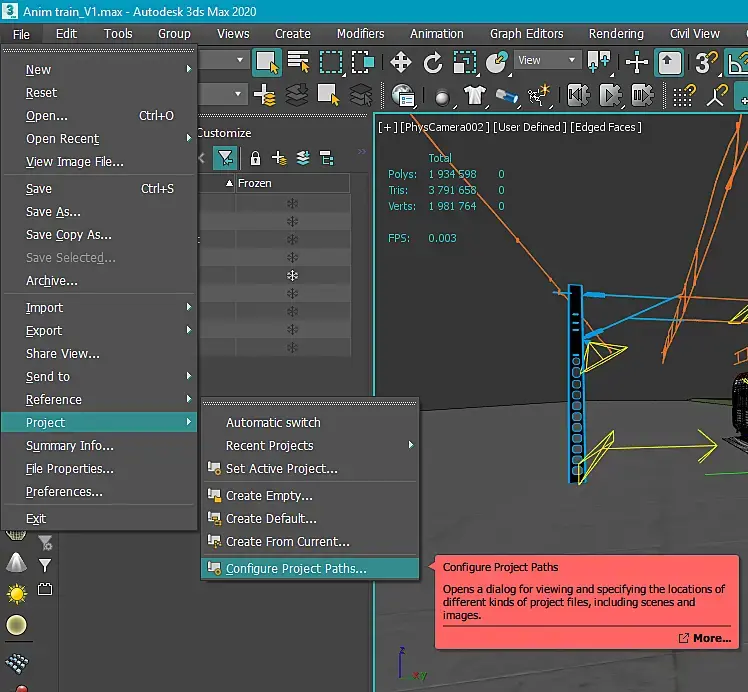Open the View coordinate system dropdown
The image size is (748, 692).
[548, 60]
